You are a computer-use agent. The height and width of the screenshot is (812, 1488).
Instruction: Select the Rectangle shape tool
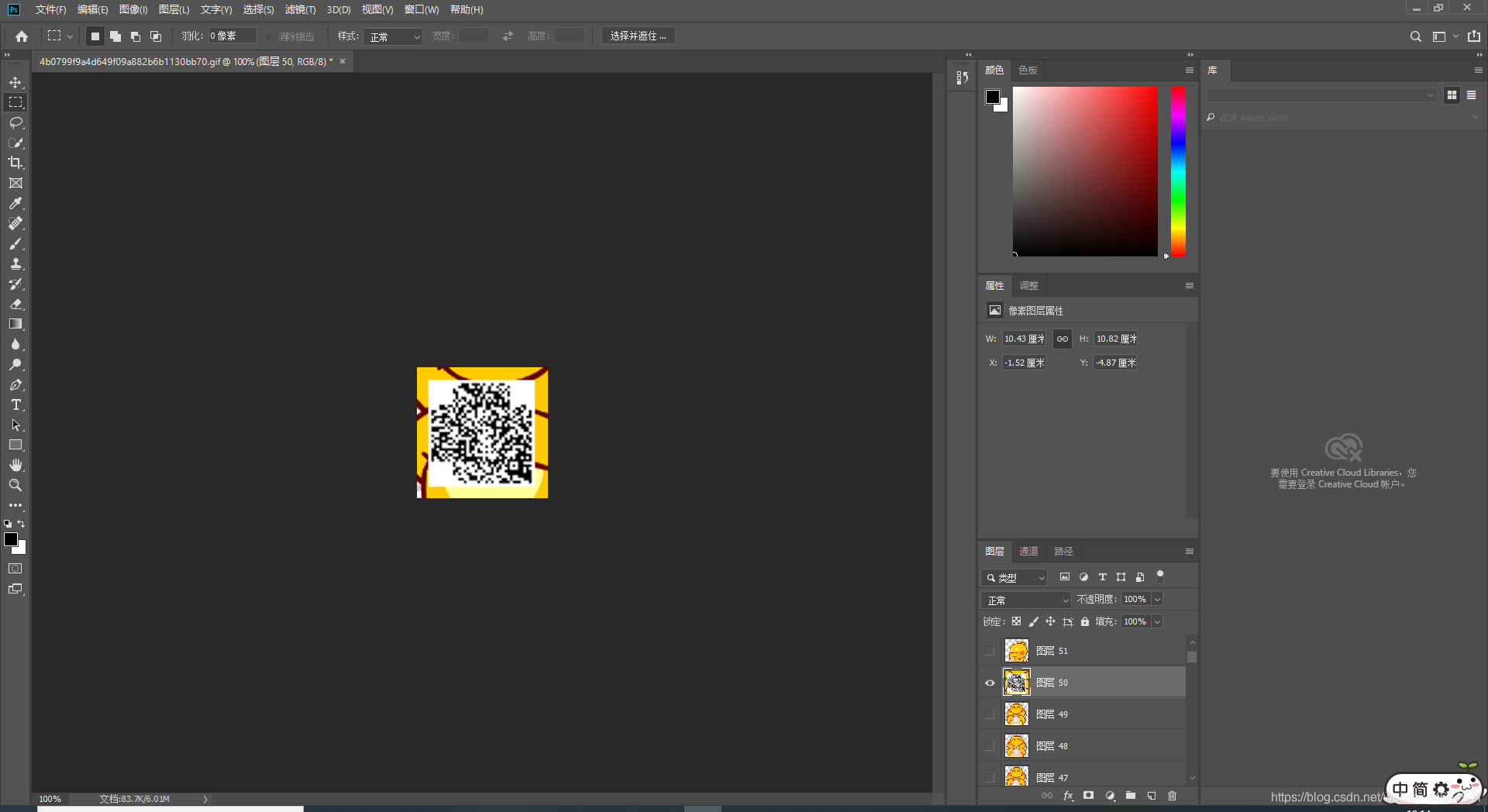pos(15,445)
